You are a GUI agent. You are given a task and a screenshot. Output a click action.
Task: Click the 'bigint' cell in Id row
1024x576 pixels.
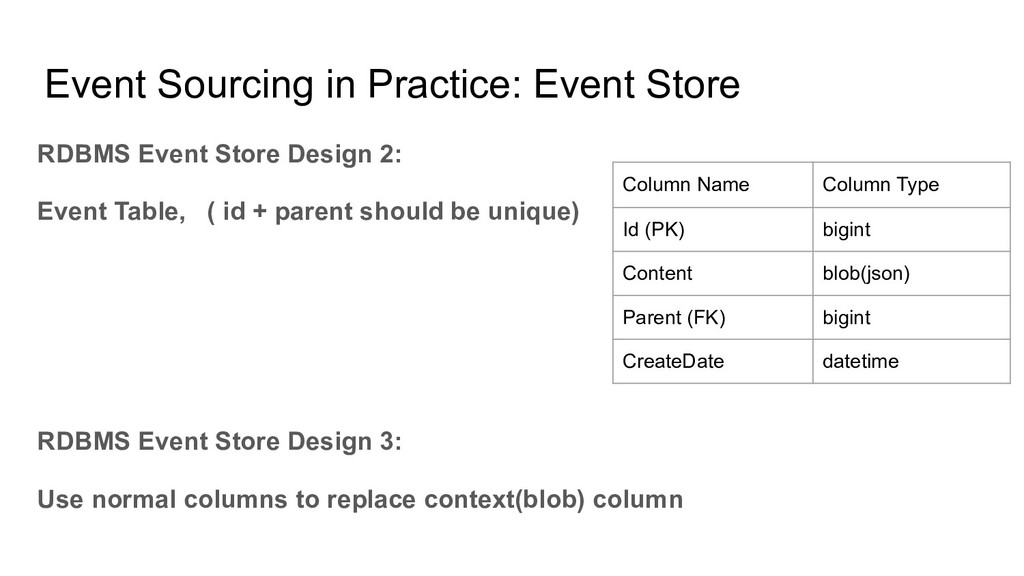click(x=912, y=229)
